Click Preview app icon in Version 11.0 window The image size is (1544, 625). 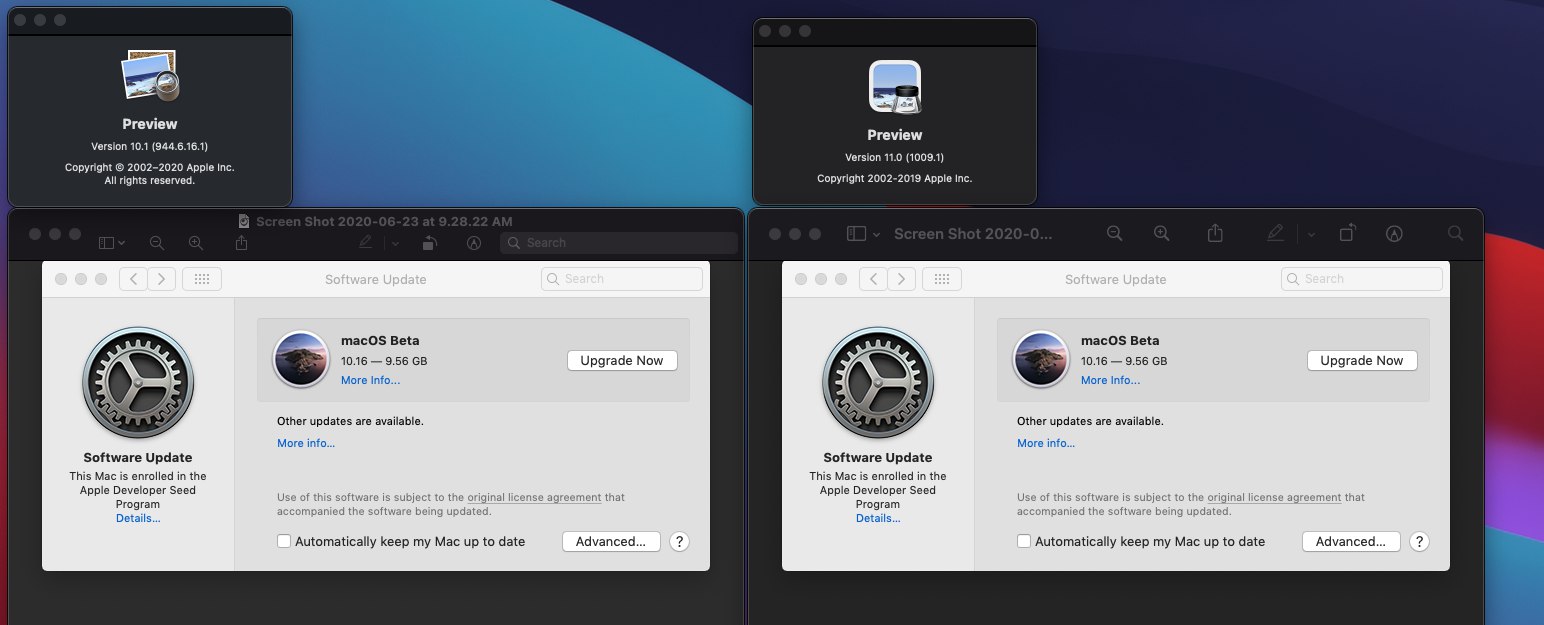pyautogui.click(x=895, y=87)
